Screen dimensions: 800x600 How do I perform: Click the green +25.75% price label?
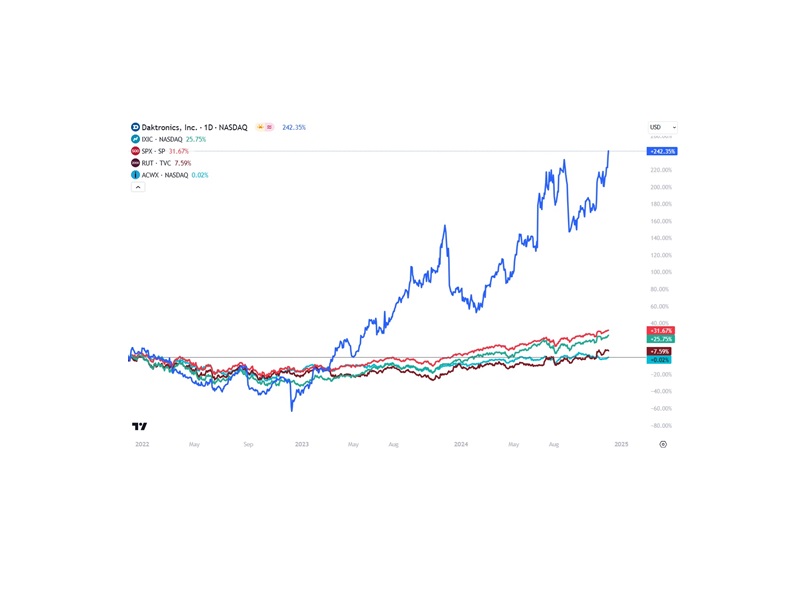click(661, 339)
